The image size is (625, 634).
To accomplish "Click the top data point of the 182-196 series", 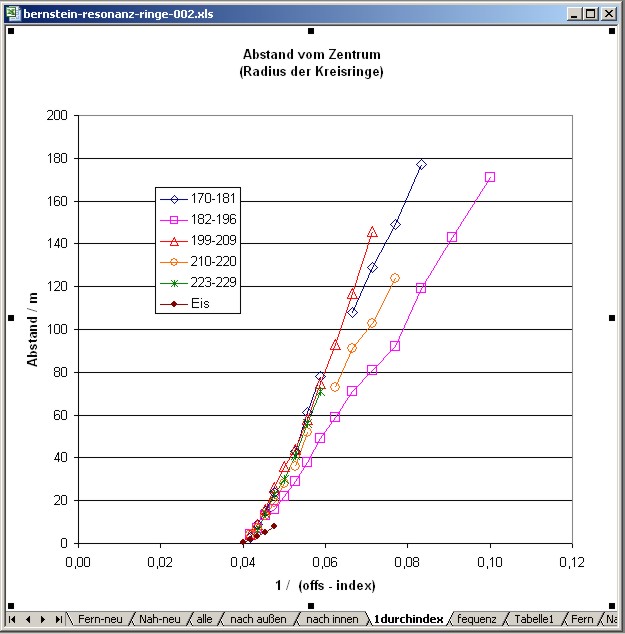I will (490, 177).
